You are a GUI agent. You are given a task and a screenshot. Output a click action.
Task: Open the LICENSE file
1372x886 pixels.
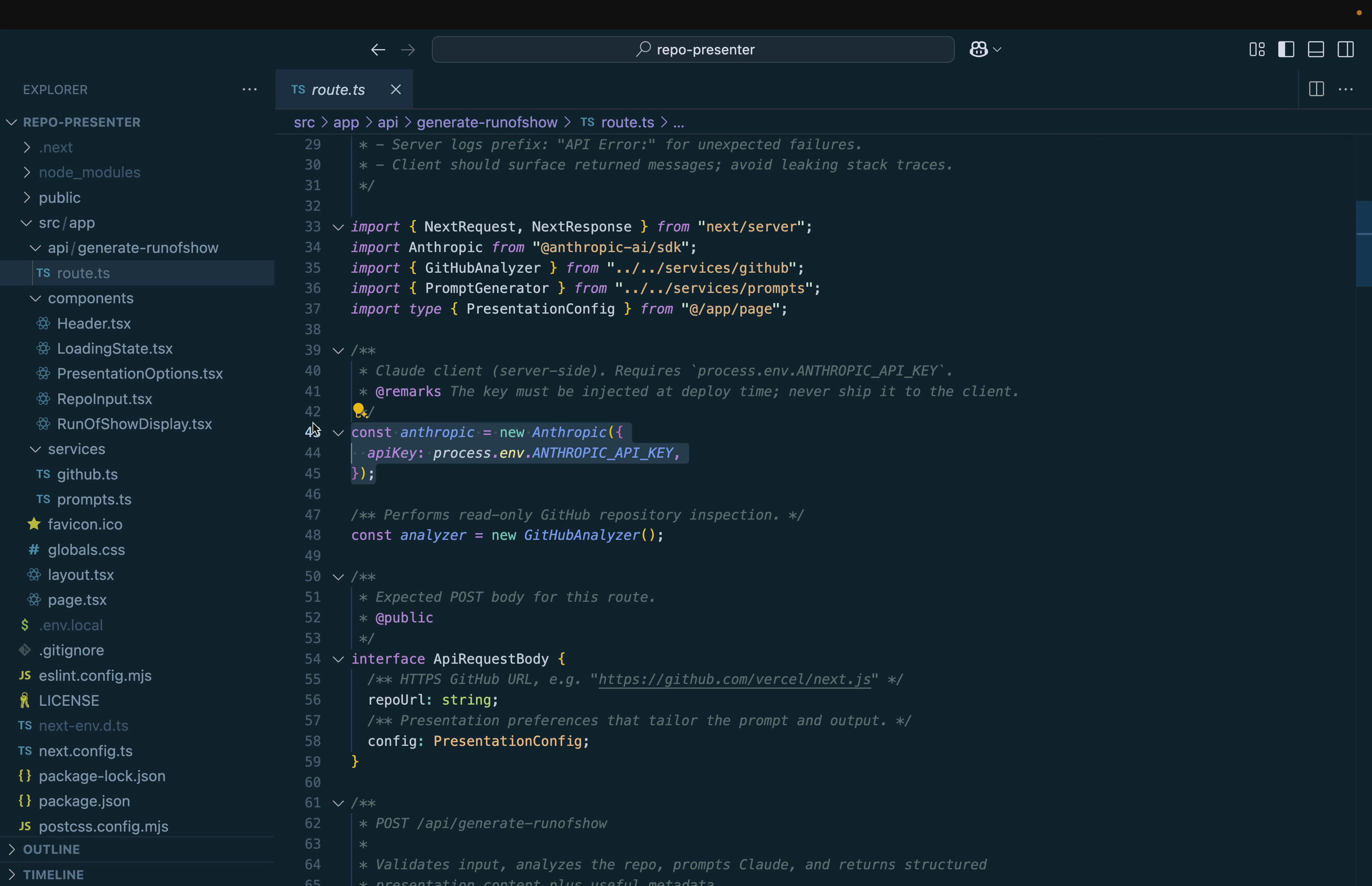[x=137, y=700]
